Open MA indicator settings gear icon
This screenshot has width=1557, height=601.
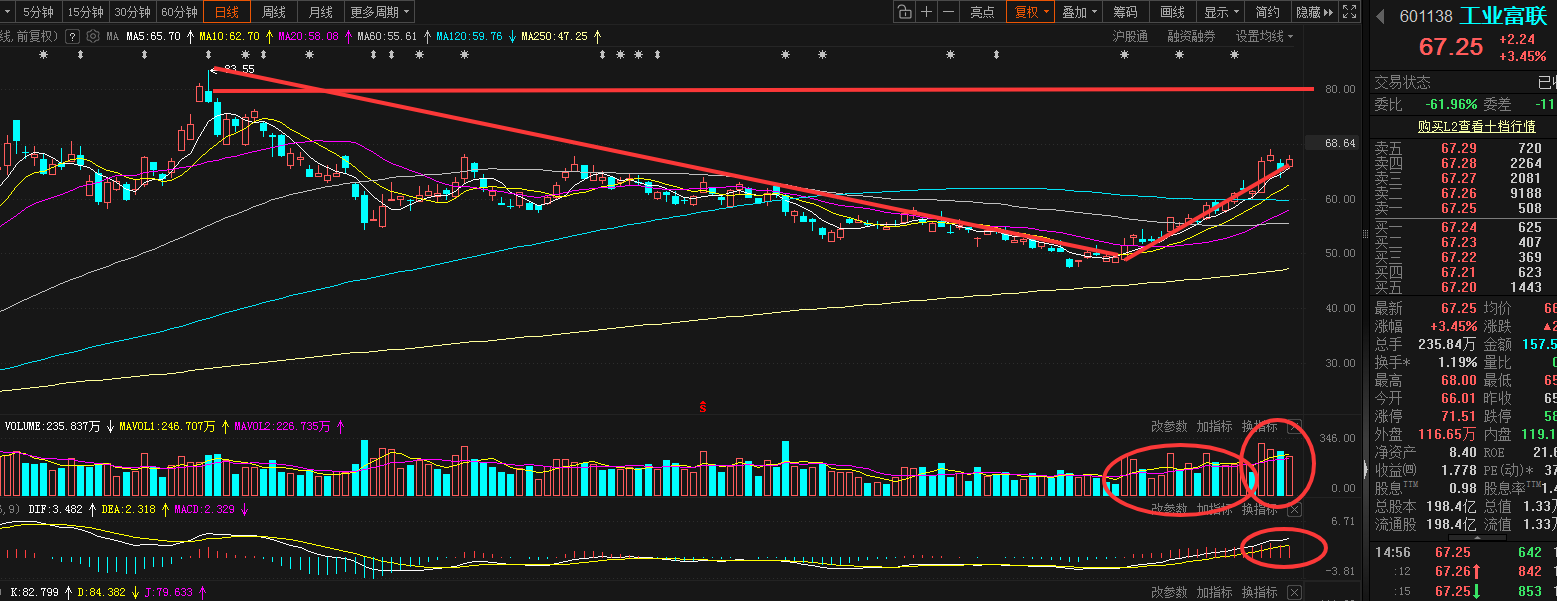click(93, 36)
